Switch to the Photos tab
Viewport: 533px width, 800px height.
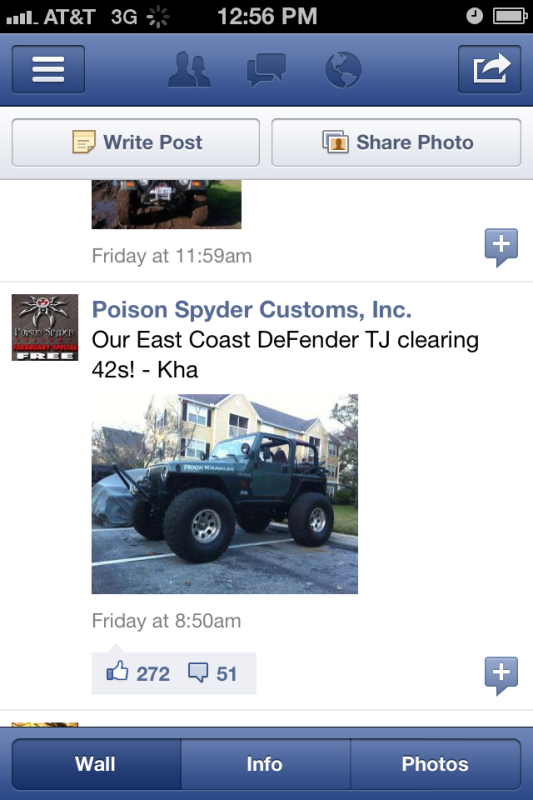[x=436, y=764]
